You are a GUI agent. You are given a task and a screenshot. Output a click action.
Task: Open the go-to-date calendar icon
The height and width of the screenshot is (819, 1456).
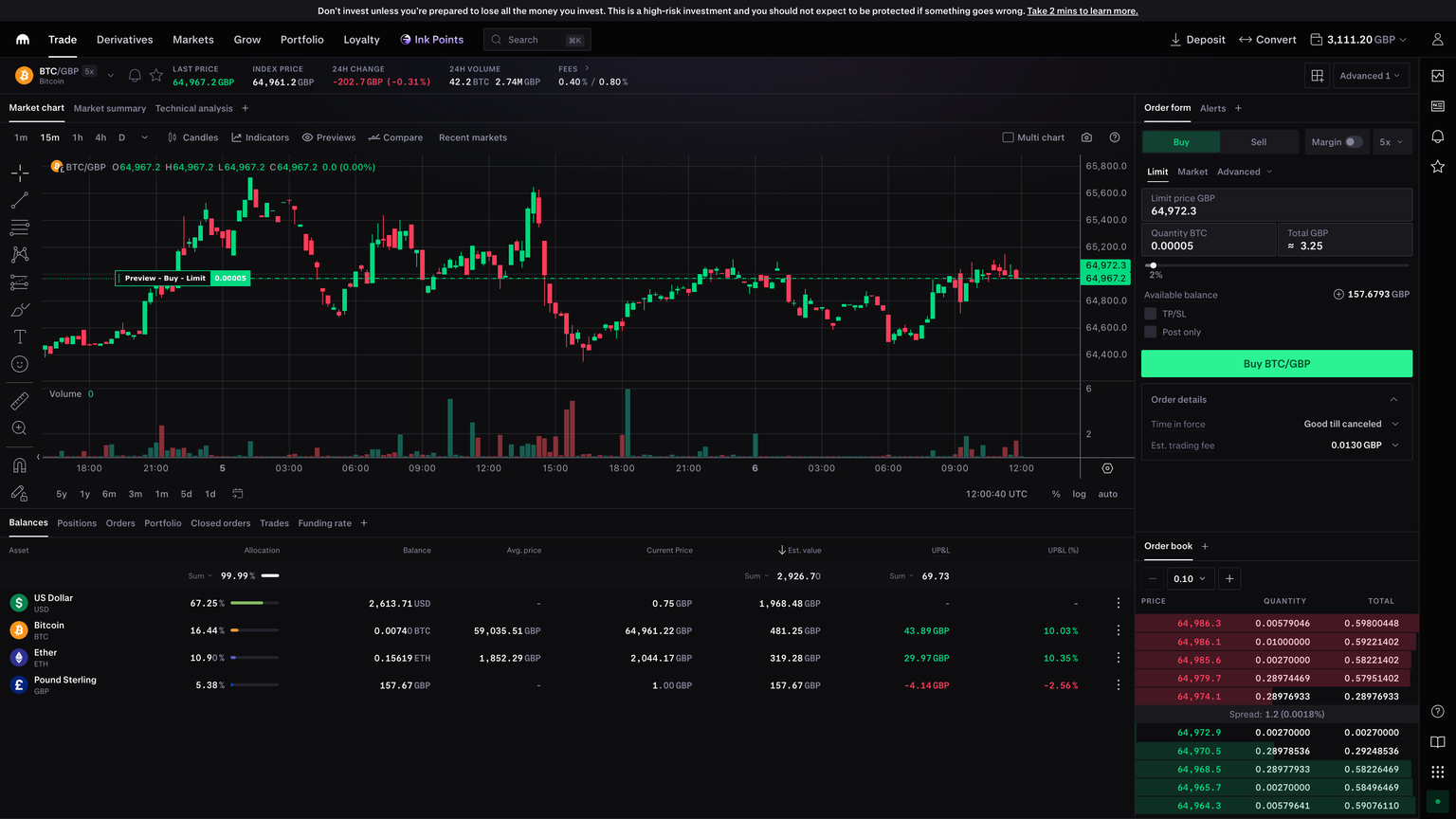238,494
